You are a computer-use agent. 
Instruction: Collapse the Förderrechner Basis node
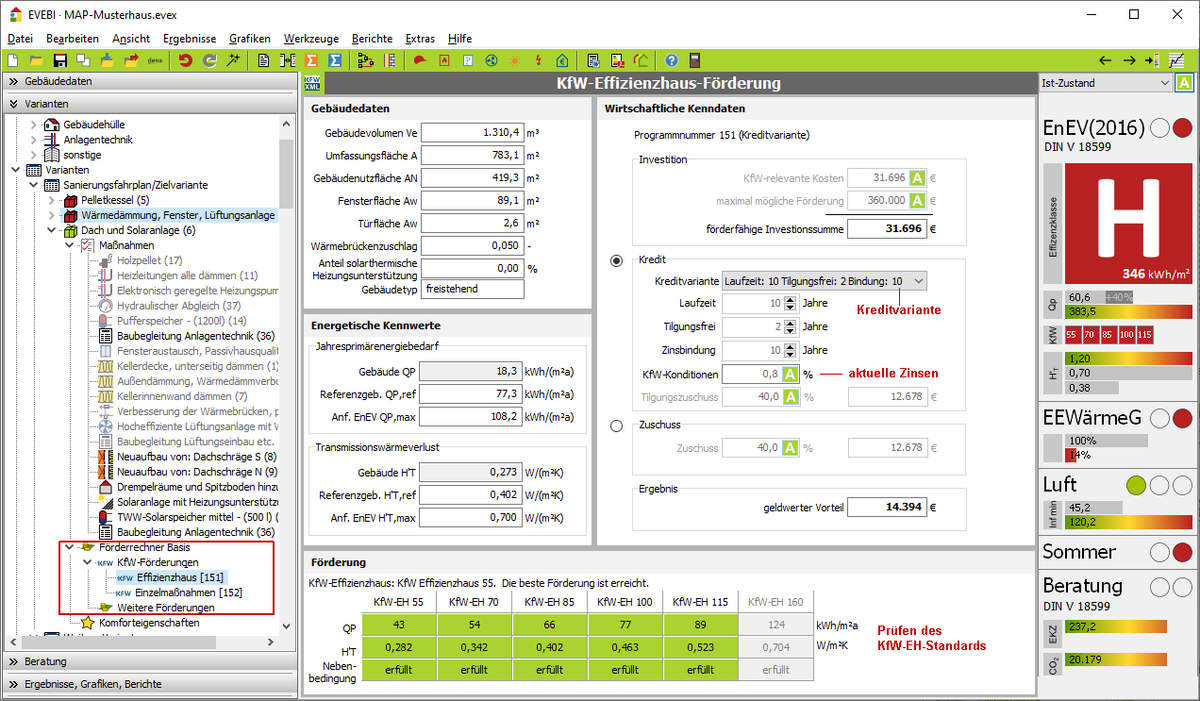click(69, 547)
